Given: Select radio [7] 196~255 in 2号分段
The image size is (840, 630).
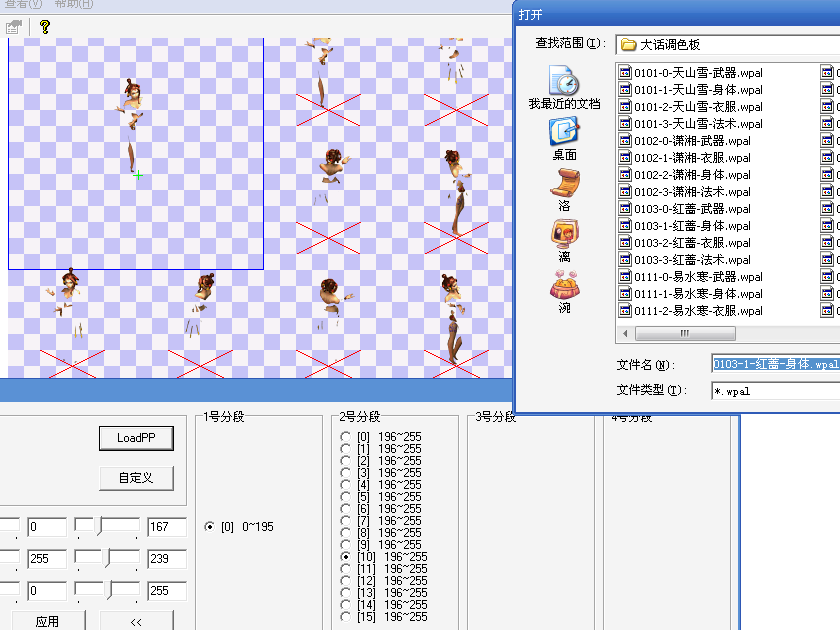Looking at the screenshot, I should pyautogui.click(x=346, y=521).
